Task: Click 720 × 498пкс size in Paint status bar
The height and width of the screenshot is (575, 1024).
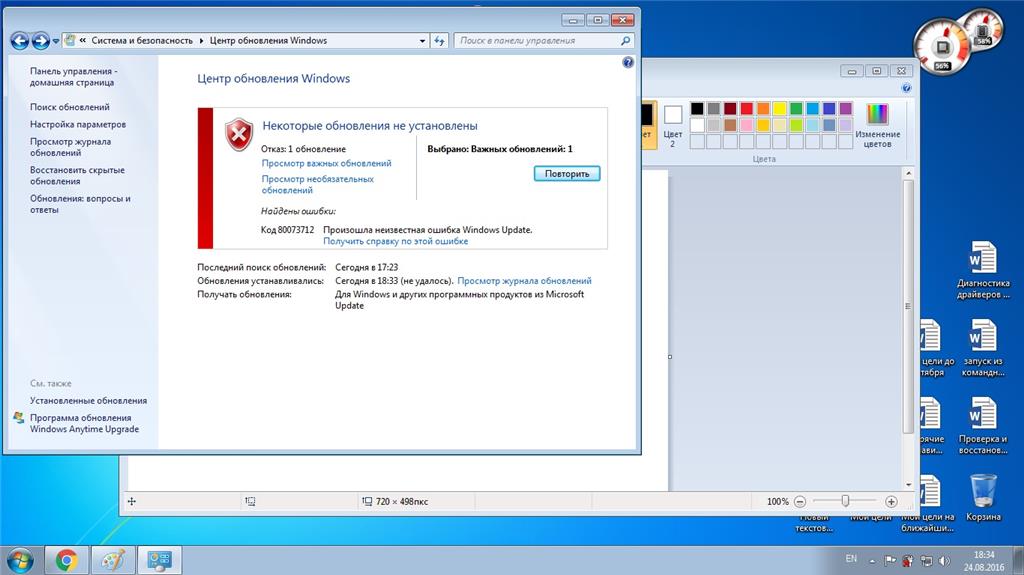Action: (402, 502)
